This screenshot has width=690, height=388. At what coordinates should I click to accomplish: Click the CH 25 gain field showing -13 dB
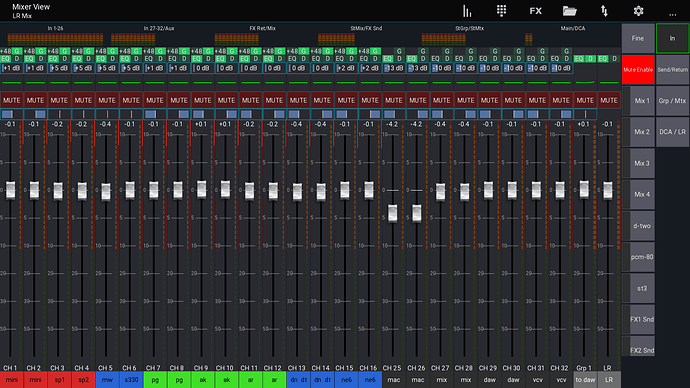pyautogui.click(x=393, y=68)
